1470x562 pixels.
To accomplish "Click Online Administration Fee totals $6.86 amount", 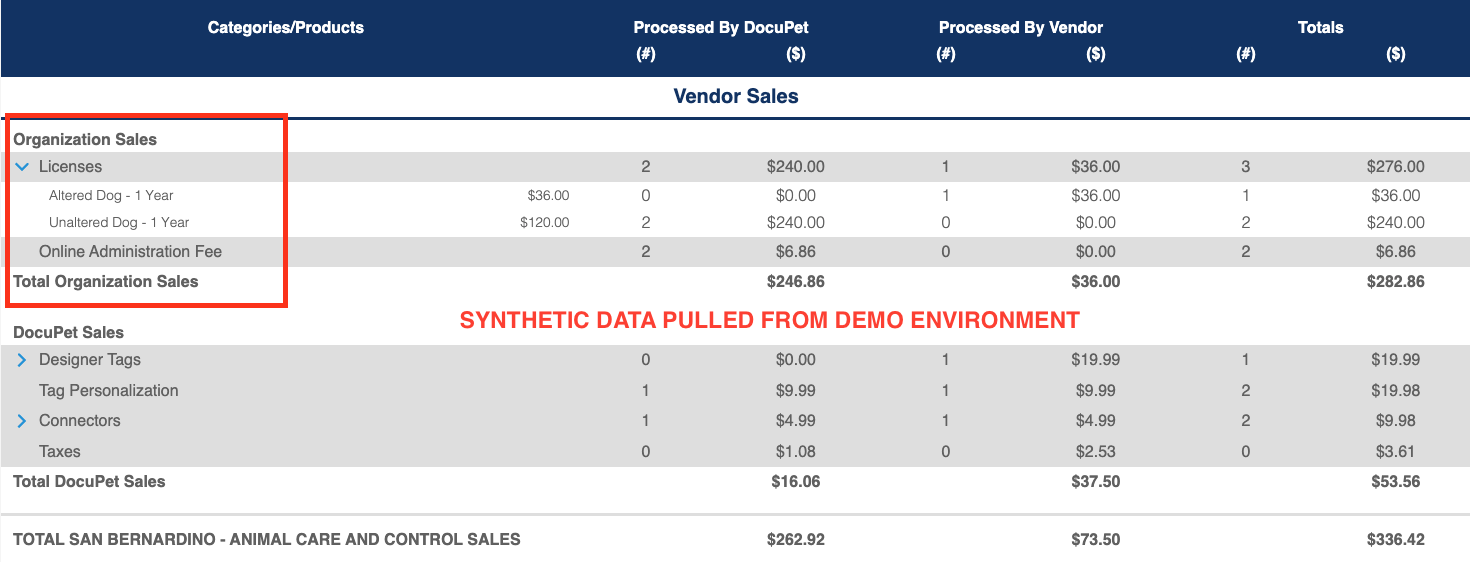I will (1396, 252).
